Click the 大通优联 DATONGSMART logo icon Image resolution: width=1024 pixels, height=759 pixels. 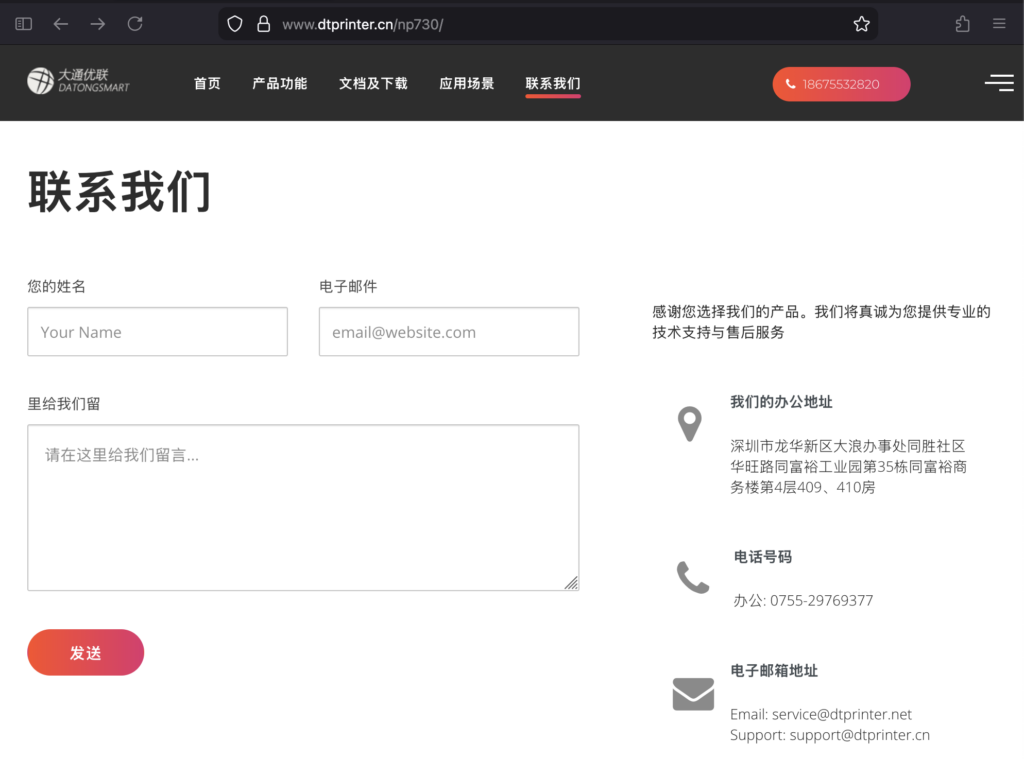point(40,80)
